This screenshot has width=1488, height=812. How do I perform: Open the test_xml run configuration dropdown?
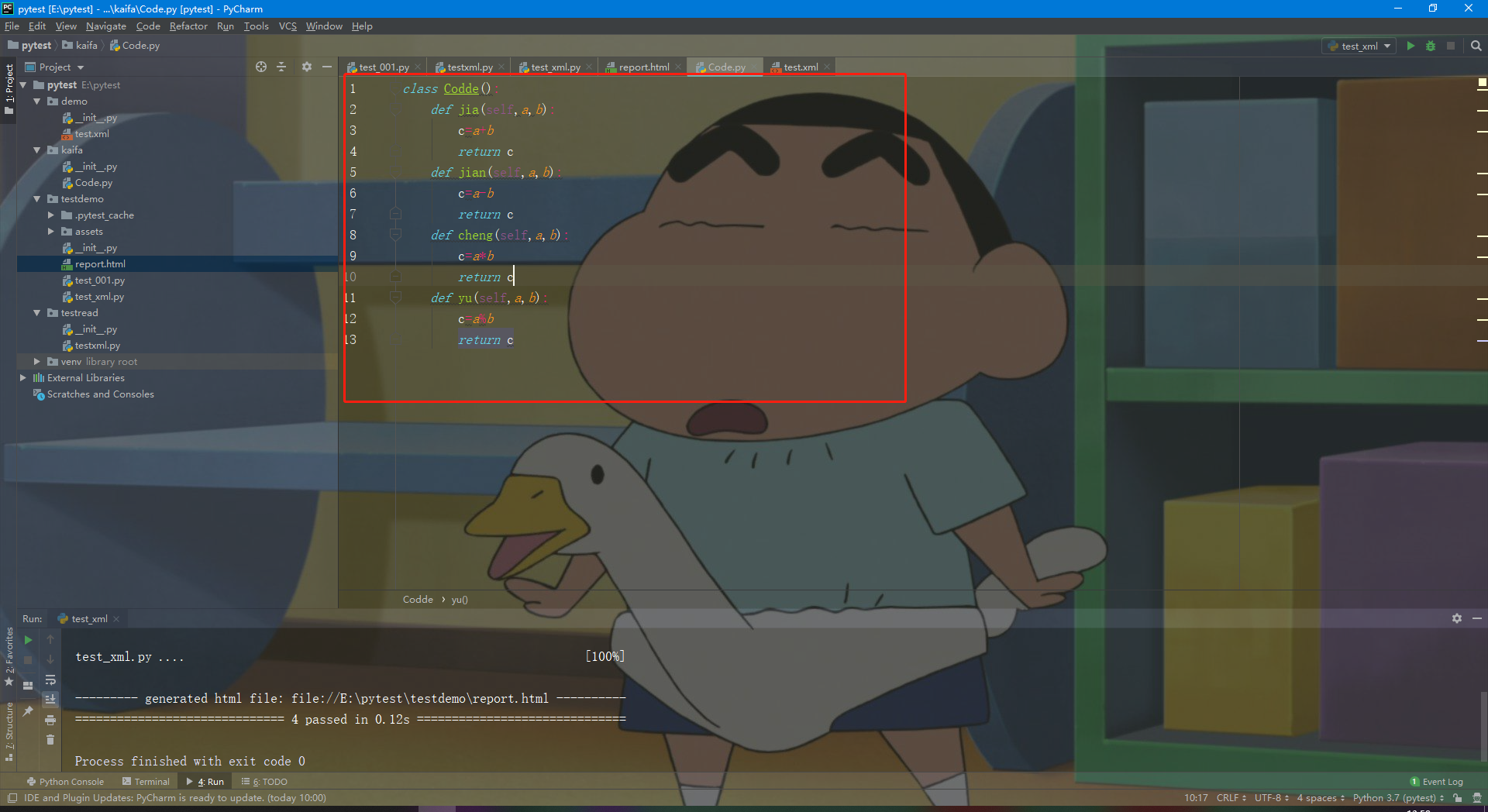(1359, 46)
